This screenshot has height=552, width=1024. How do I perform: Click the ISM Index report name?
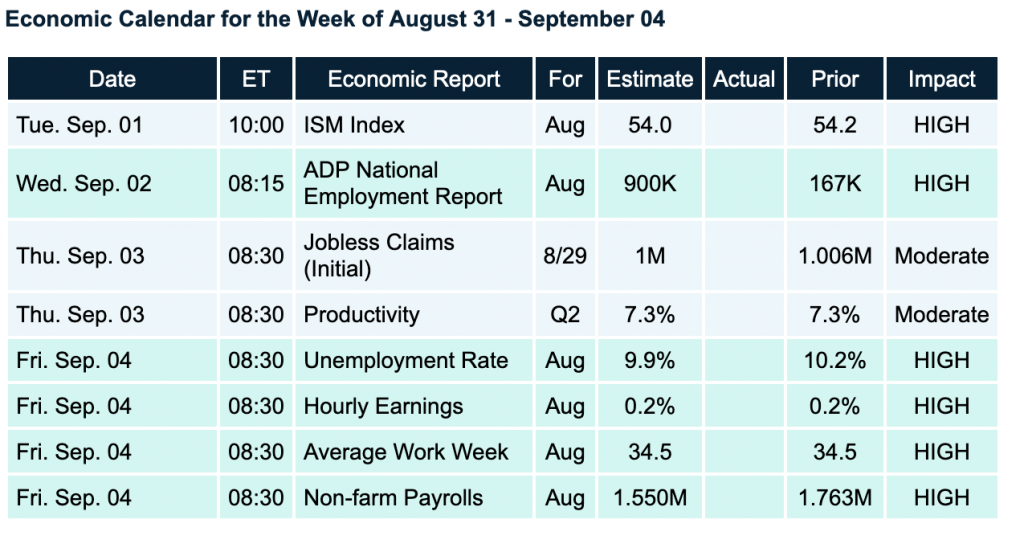tap(355, 125)
